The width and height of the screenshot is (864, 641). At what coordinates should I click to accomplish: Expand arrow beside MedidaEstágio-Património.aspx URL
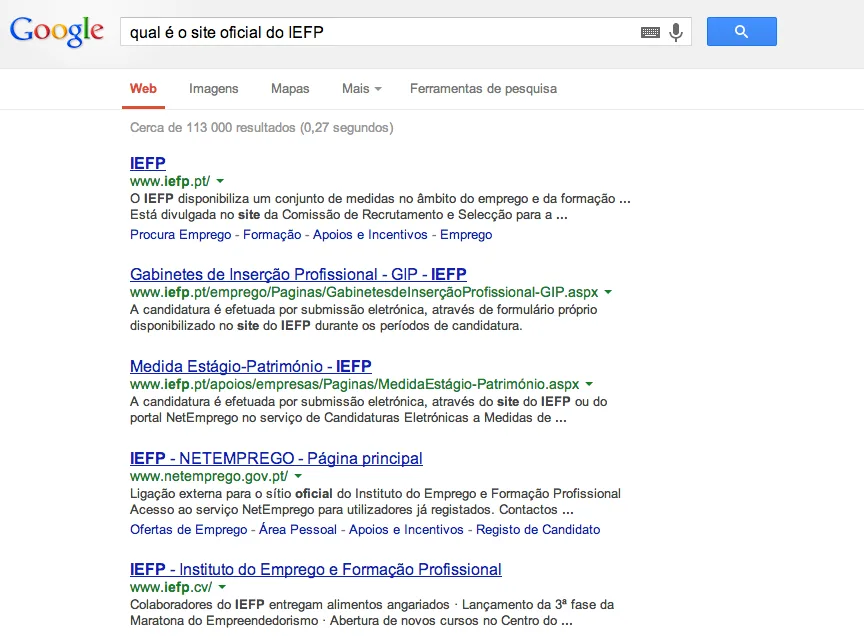[589, 384]
